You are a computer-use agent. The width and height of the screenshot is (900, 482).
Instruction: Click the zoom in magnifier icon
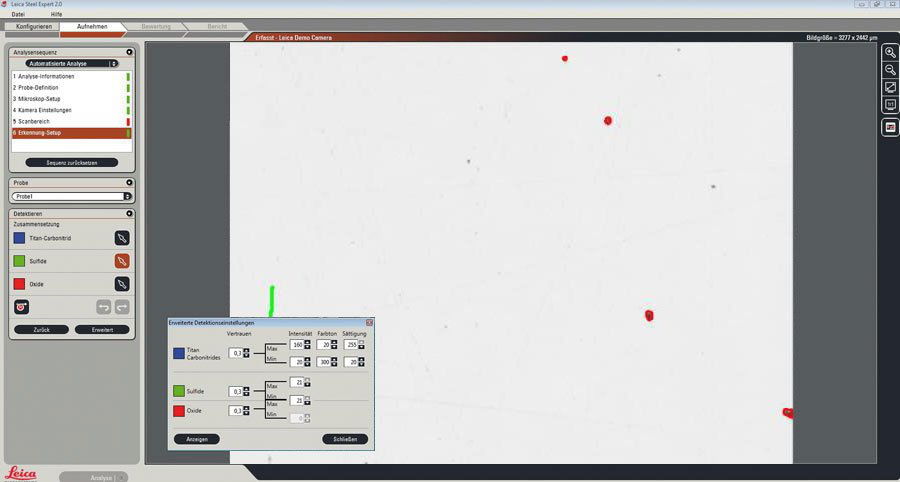890,52
